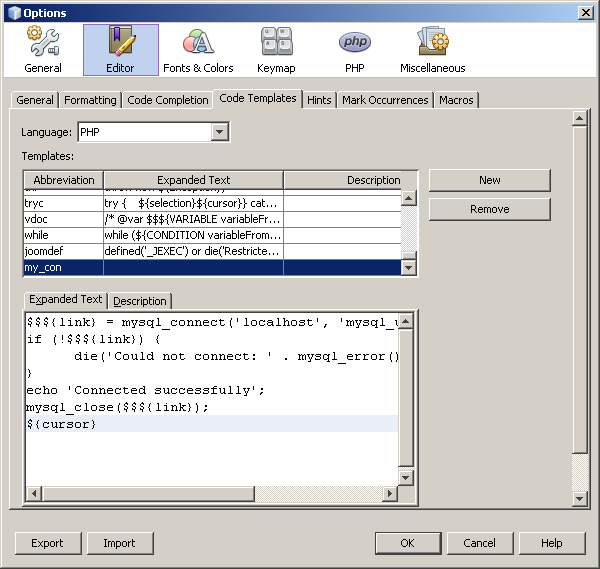Expand the Language dropdown
Image resolution: width=600 pixels, height=569 pixels.
pyautogui.click(x=220, y=132)
